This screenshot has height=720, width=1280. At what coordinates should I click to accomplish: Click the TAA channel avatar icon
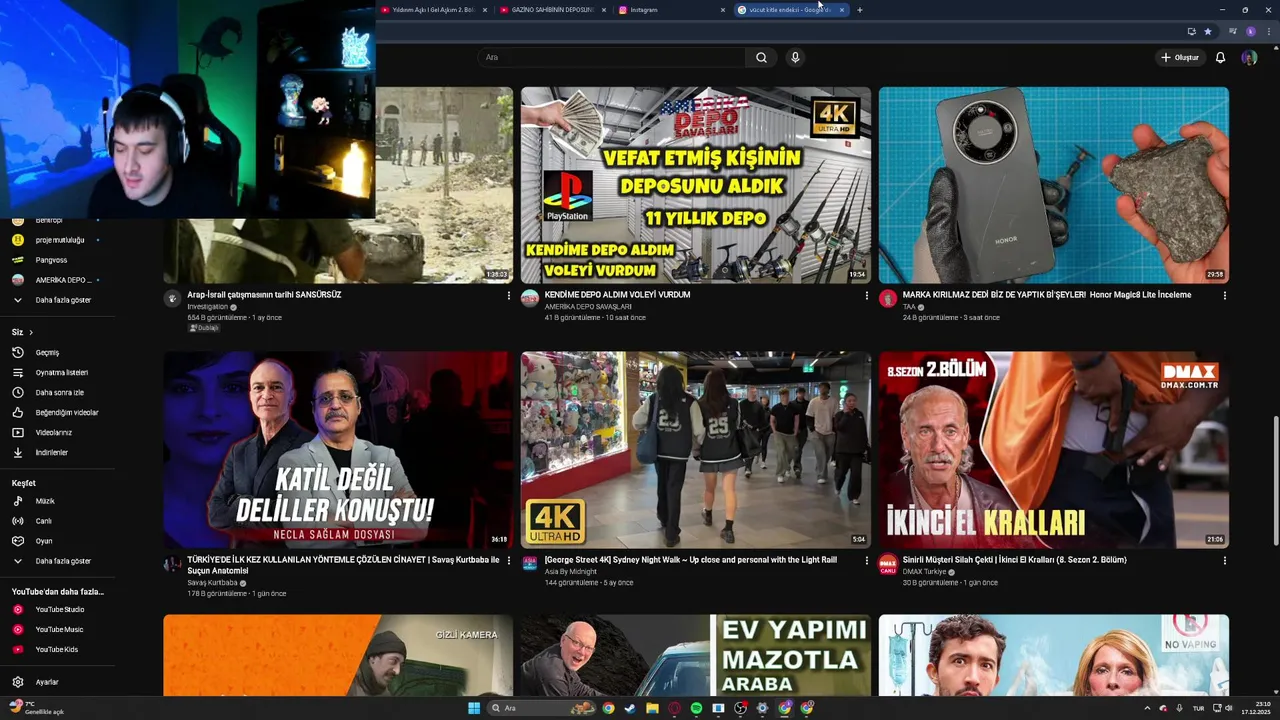[887, 299]
